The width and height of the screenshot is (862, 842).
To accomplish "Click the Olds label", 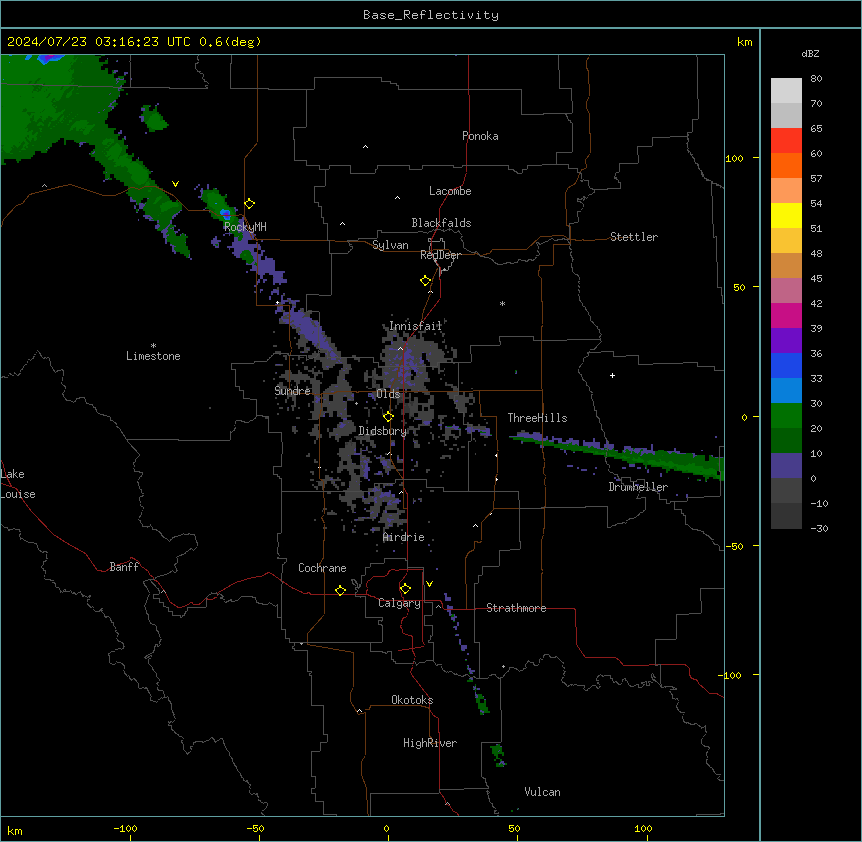I will 388,394.
